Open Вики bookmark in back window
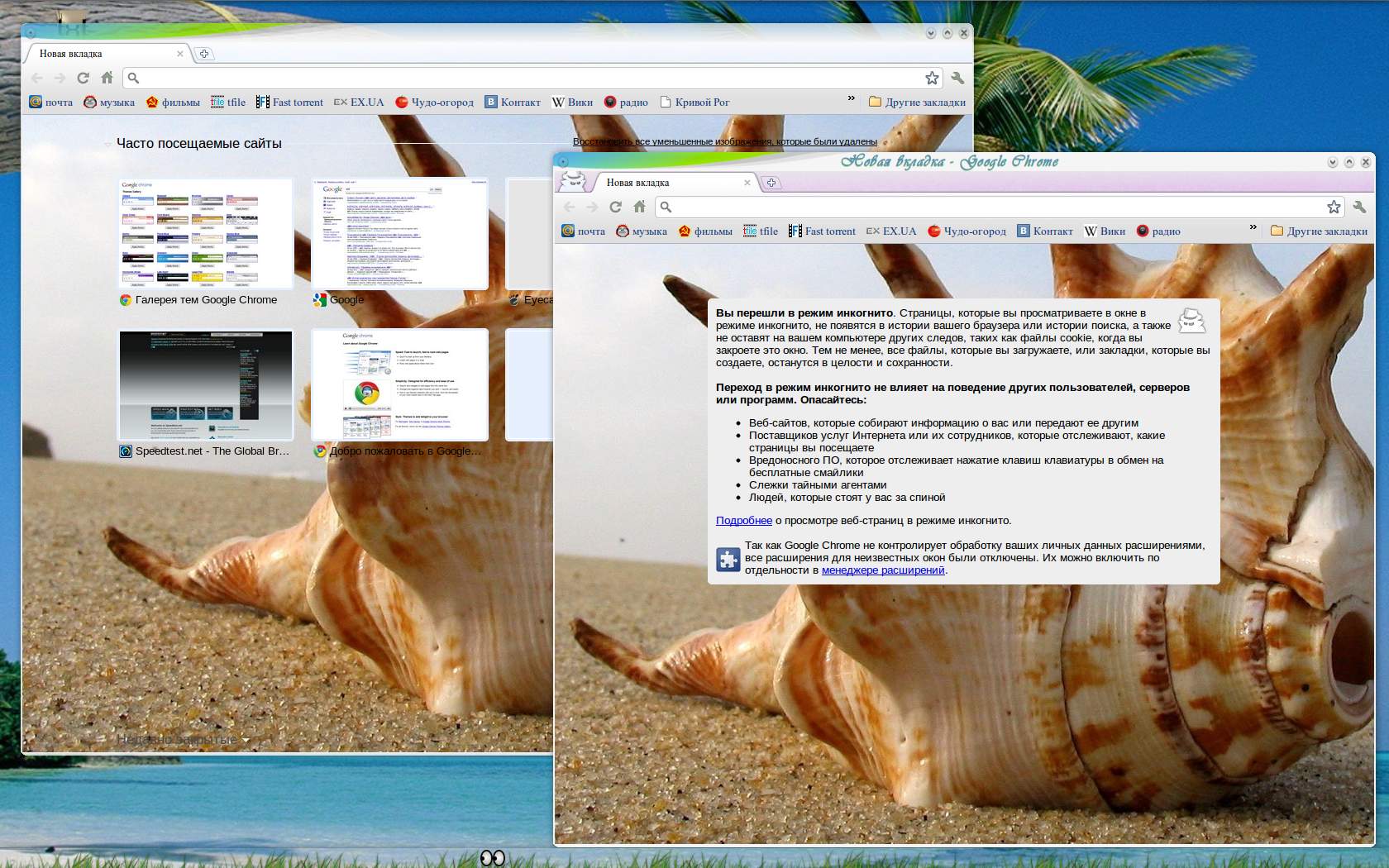Viewport: 1389px width, 868px height. [x=572, y=102]
